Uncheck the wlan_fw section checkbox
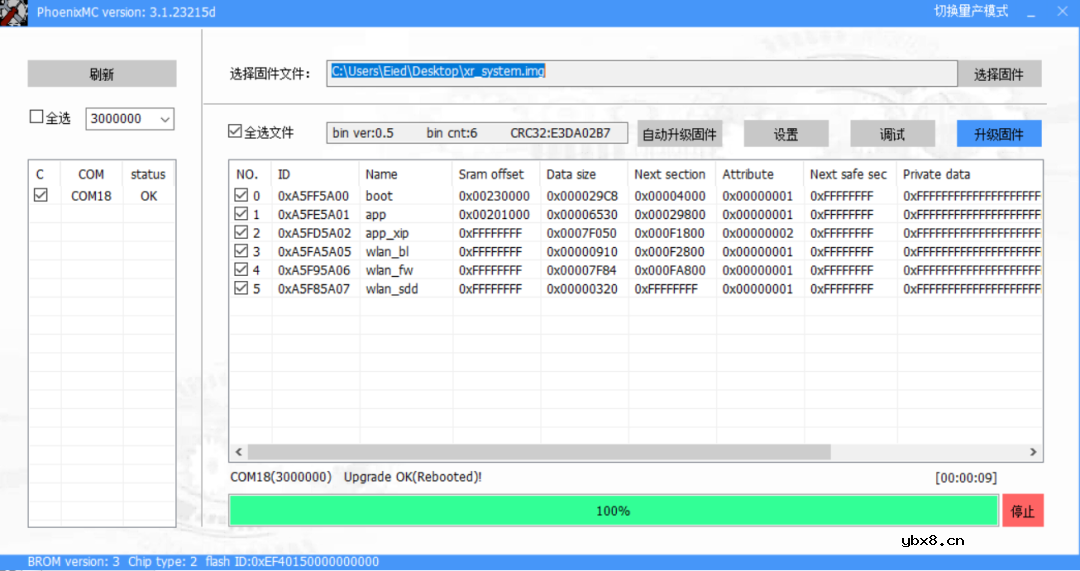 [x=241, y=270]
